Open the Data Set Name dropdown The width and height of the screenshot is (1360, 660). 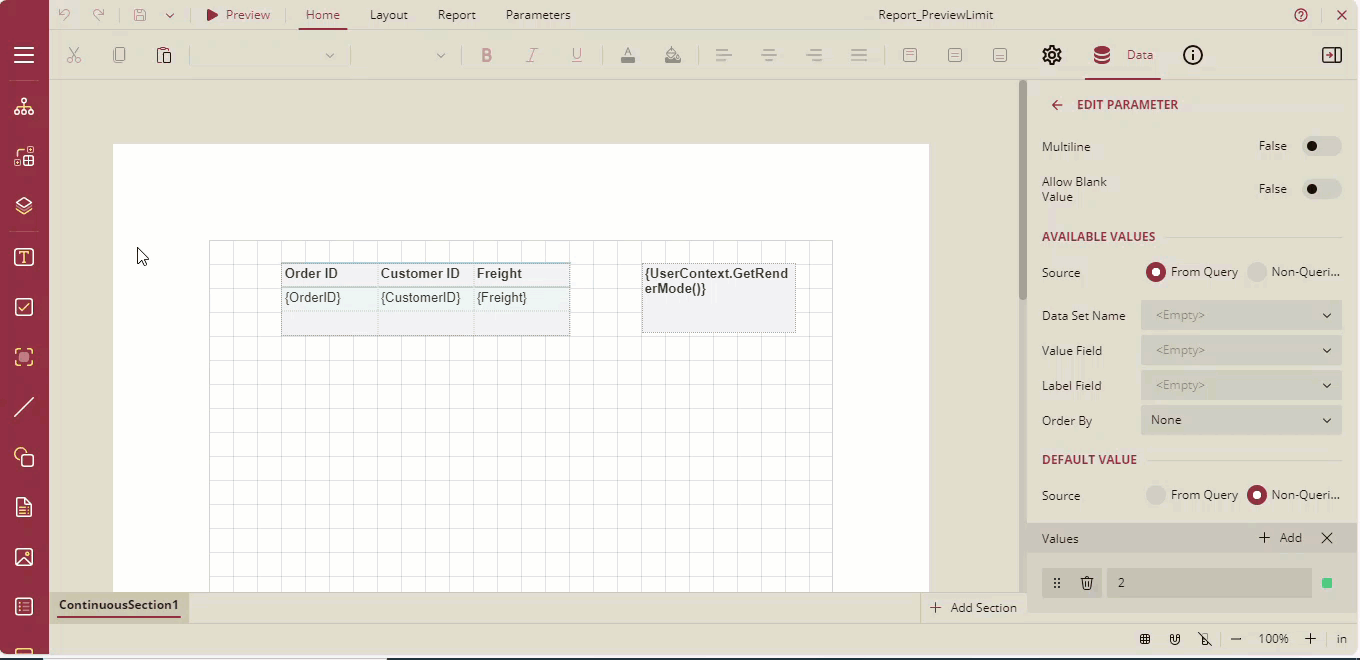click(x=1240, y=315)
